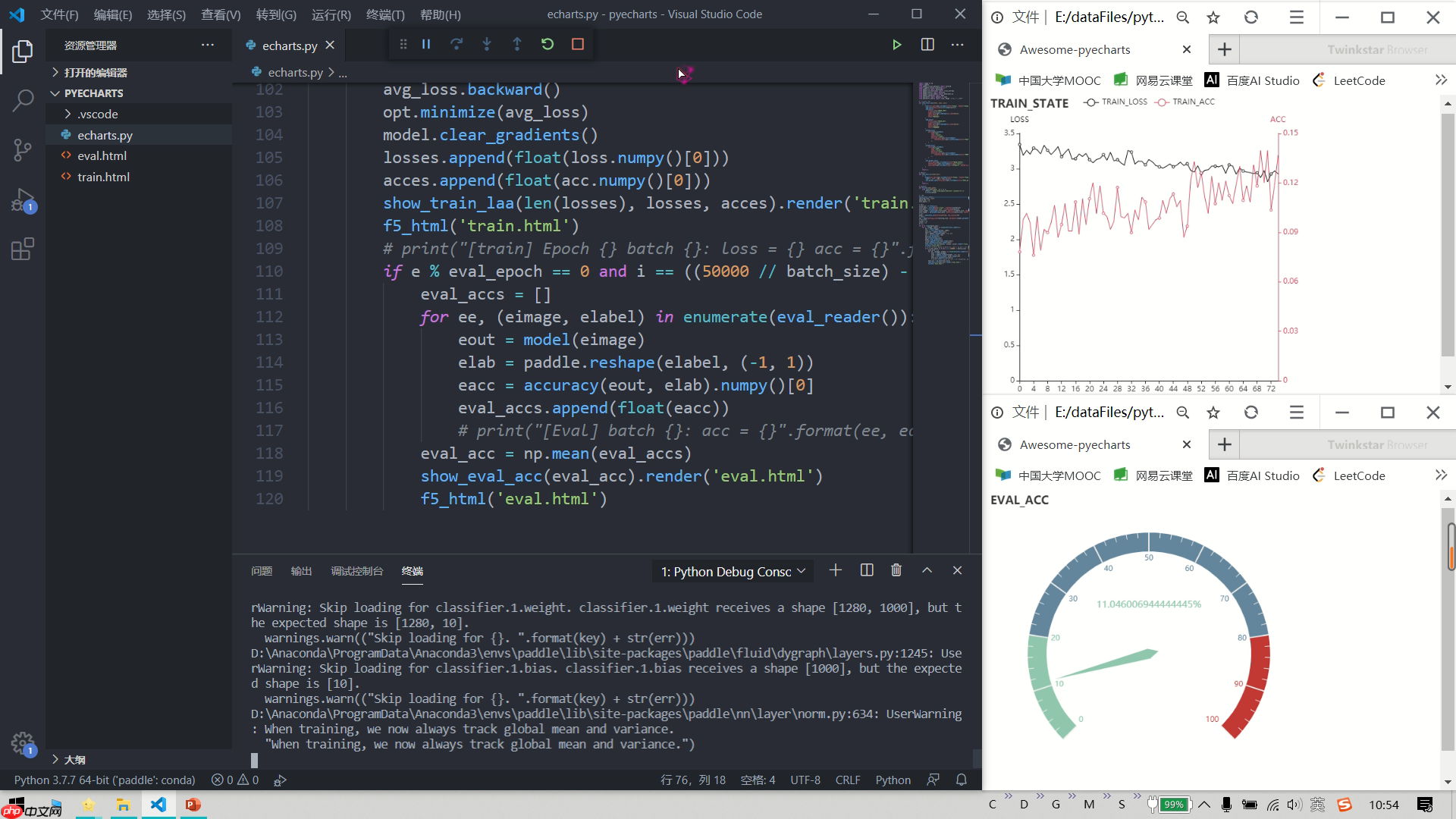
Task: Click the code minimap preview
Action: (x=943, y=174)
